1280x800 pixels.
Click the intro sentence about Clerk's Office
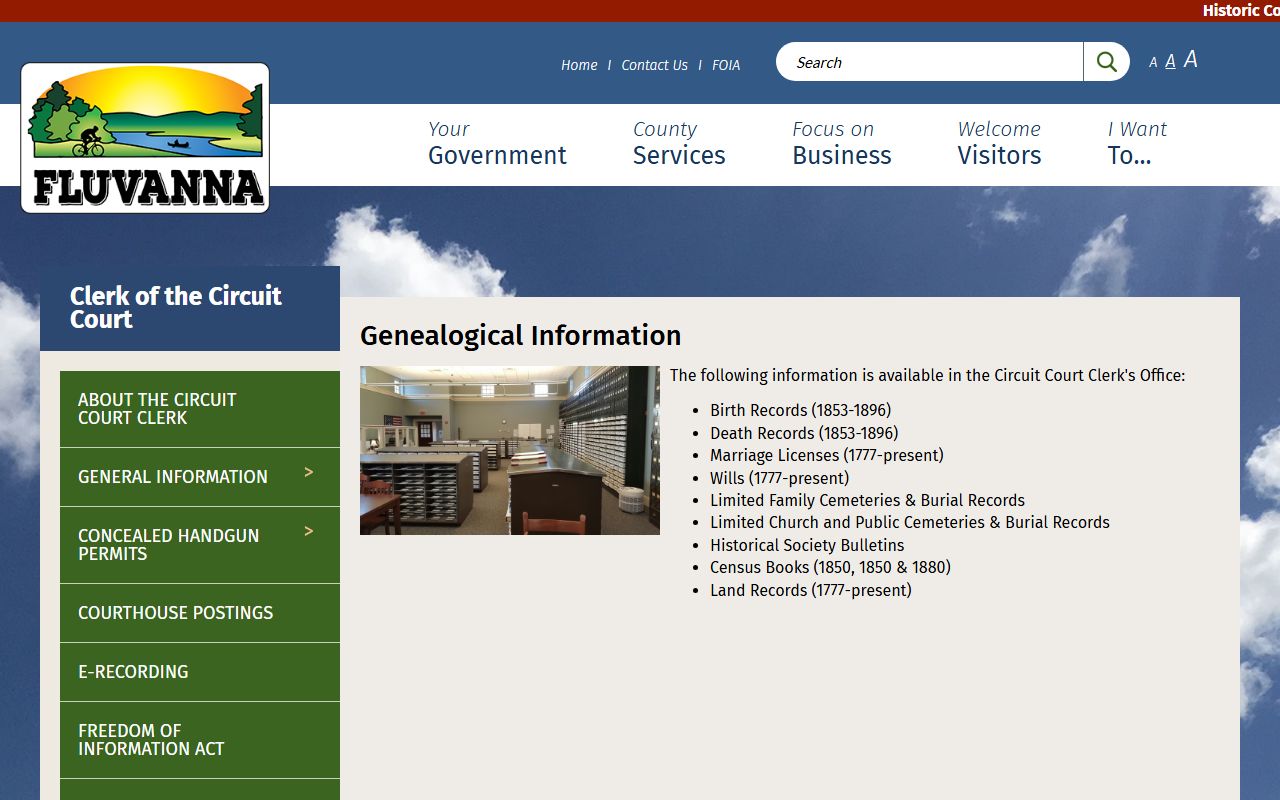pos(928,376)
